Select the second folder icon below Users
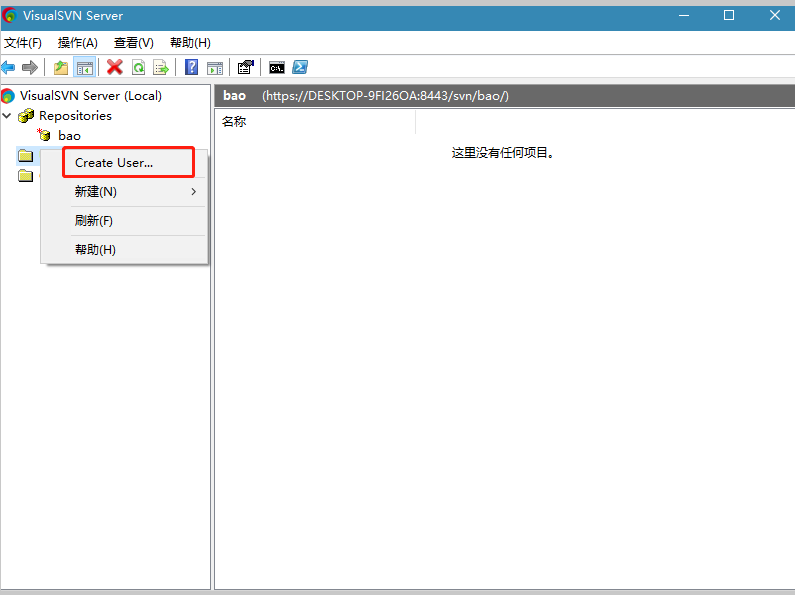The width and height of the screenshot is (795, 595). click(x=25, y=176)
